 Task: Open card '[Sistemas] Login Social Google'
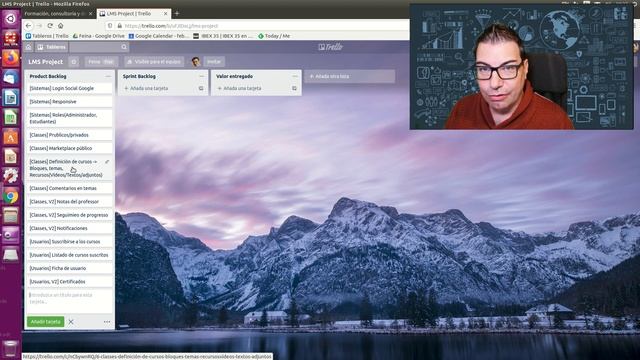tap(69, 88)
